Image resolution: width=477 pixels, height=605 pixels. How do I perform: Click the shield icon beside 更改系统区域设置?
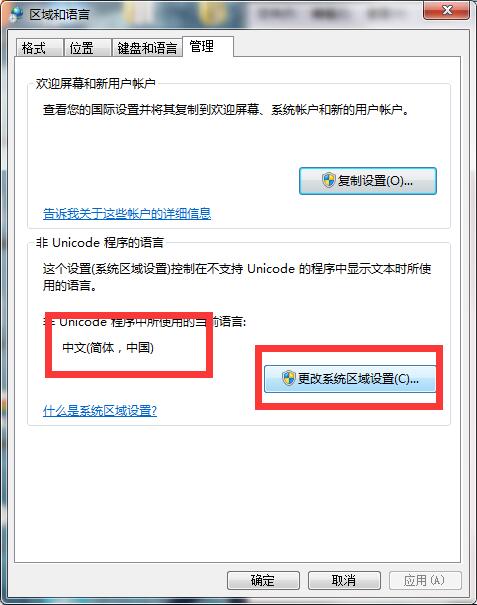click(x=288, y=378)
